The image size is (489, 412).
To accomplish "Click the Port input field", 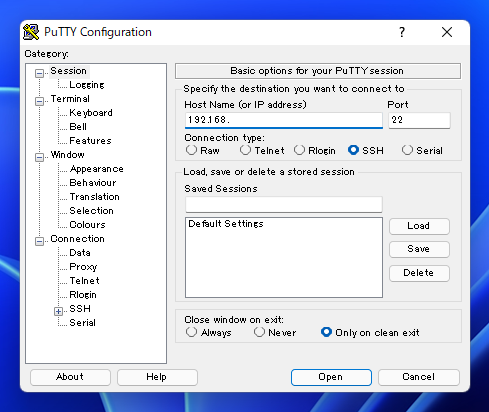I will point(419,120).
